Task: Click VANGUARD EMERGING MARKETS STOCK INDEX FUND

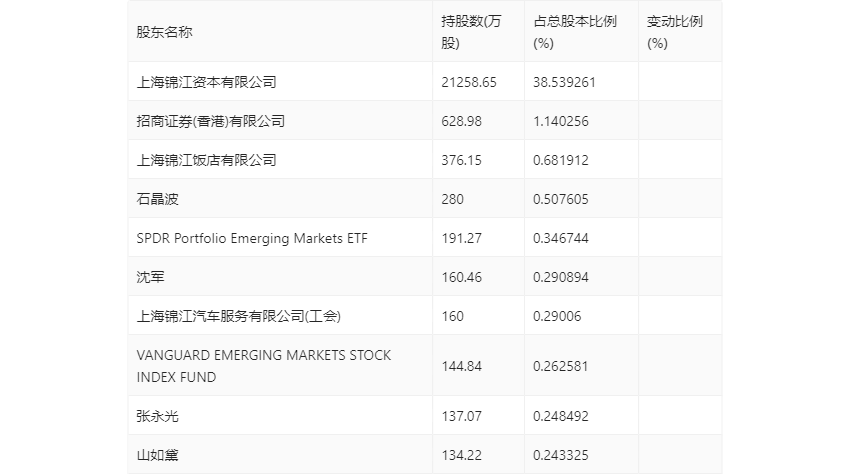Action: pyautogui.click(x=264, y=366)
